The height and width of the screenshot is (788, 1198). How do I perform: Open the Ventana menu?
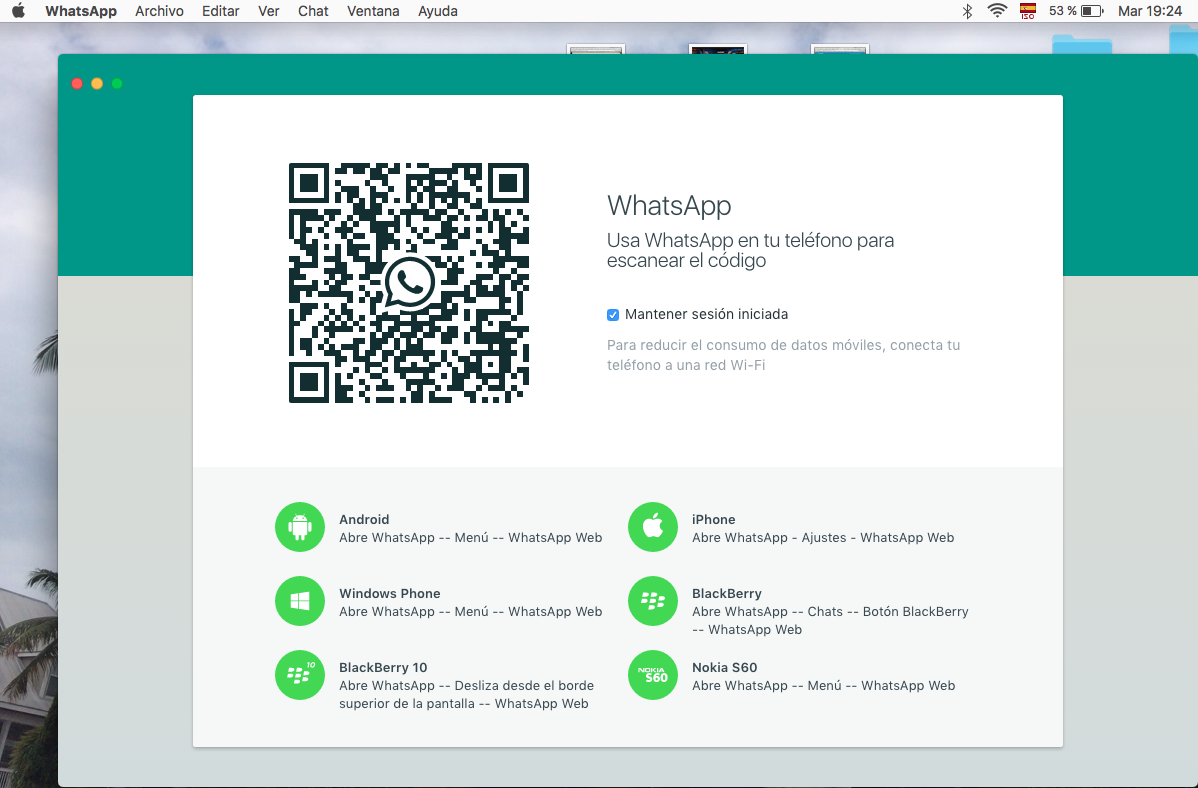373,11
